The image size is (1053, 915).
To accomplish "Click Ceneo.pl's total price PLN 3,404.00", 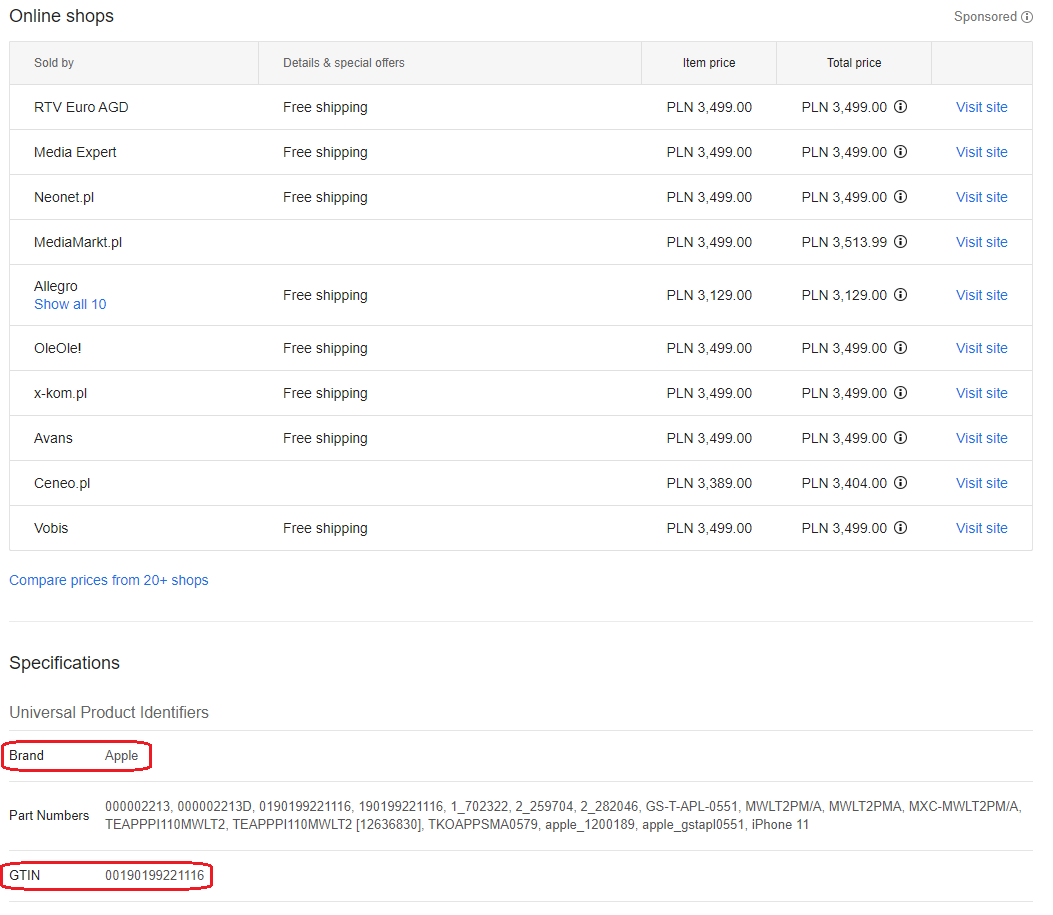I will [x=844, y=483].
